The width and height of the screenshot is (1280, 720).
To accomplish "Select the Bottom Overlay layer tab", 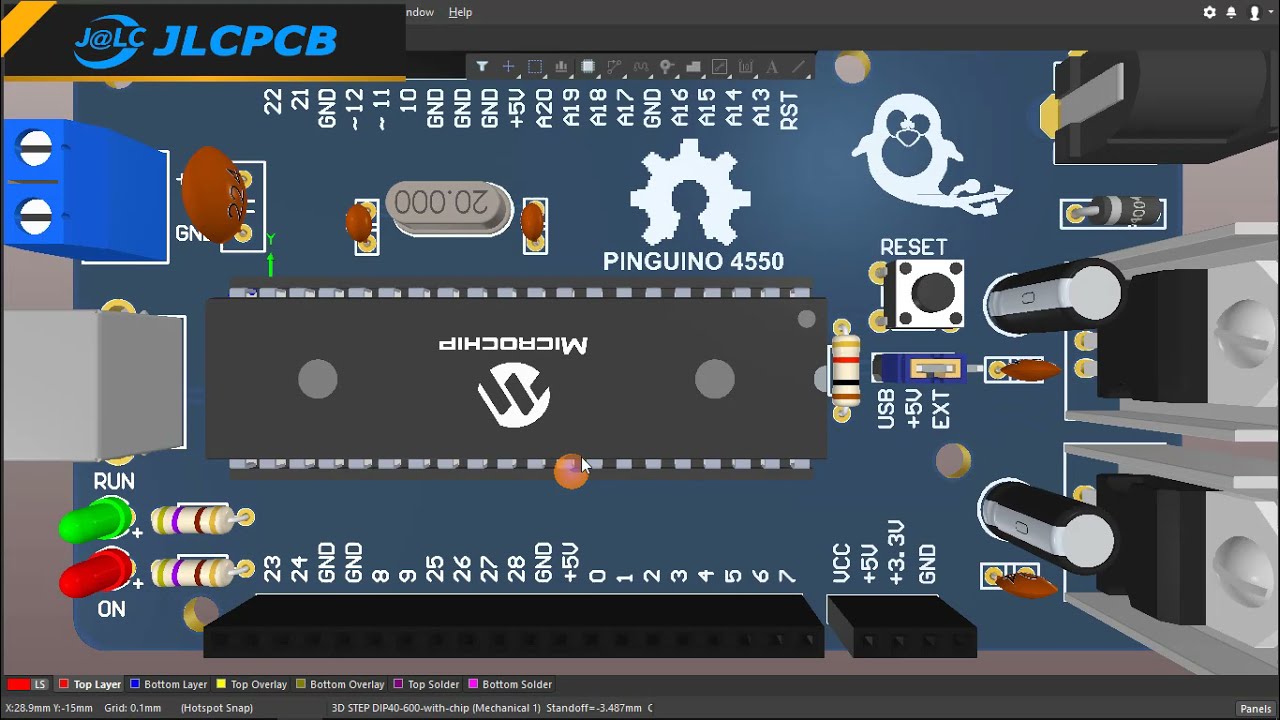I will 340,684.
